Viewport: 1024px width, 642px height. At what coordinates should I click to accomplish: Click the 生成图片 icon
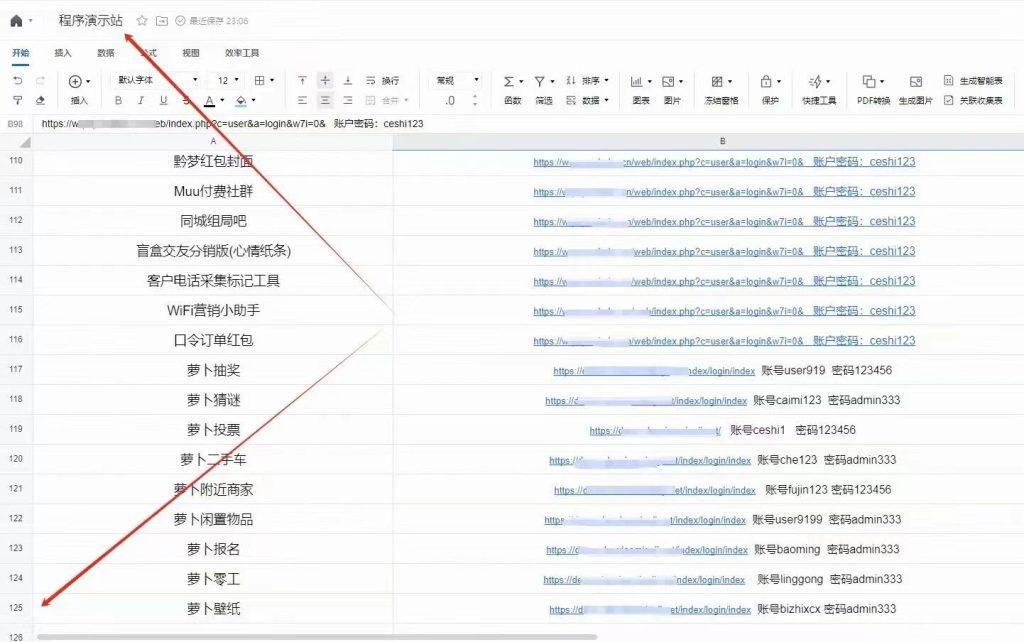916,82
